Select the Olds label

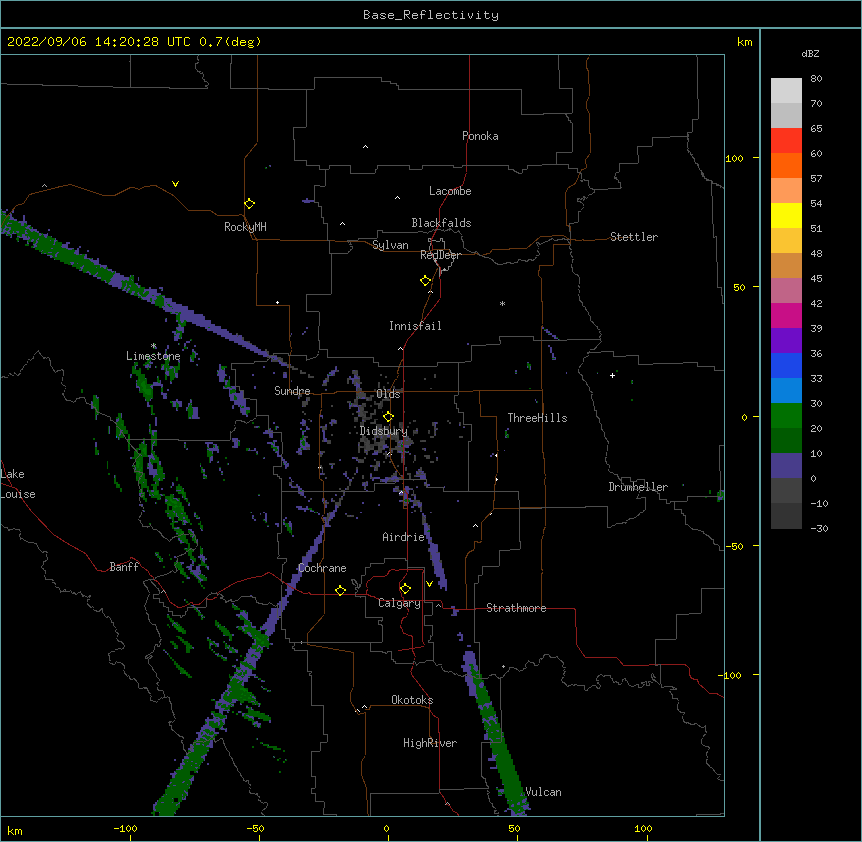click(x=388, y=394)
